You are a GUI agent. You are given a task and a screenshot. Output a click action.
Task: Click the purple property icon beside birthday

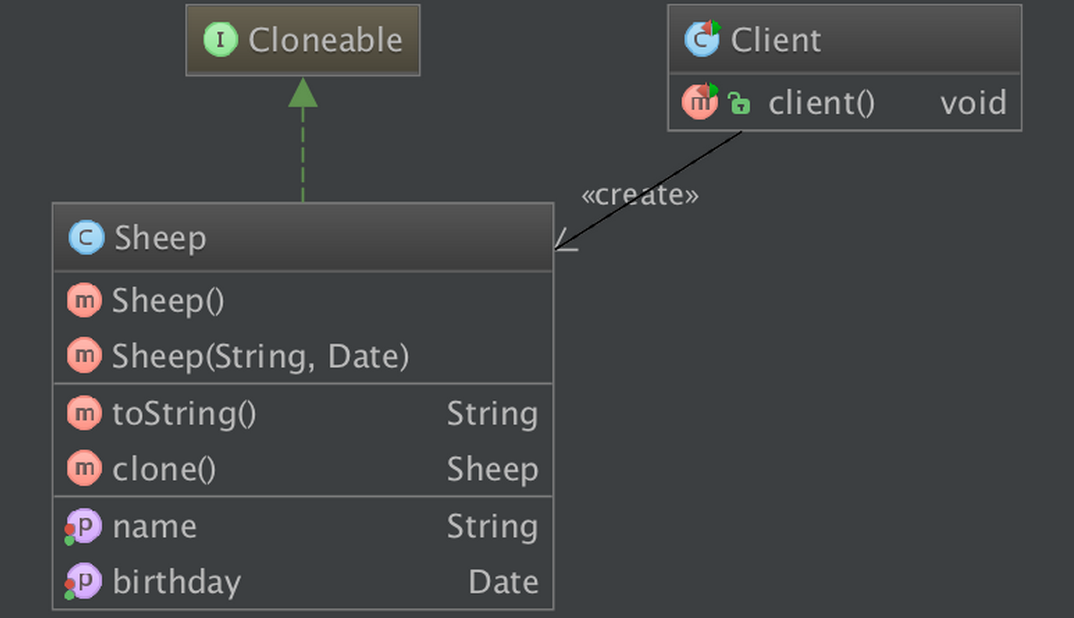pos(84,582)
